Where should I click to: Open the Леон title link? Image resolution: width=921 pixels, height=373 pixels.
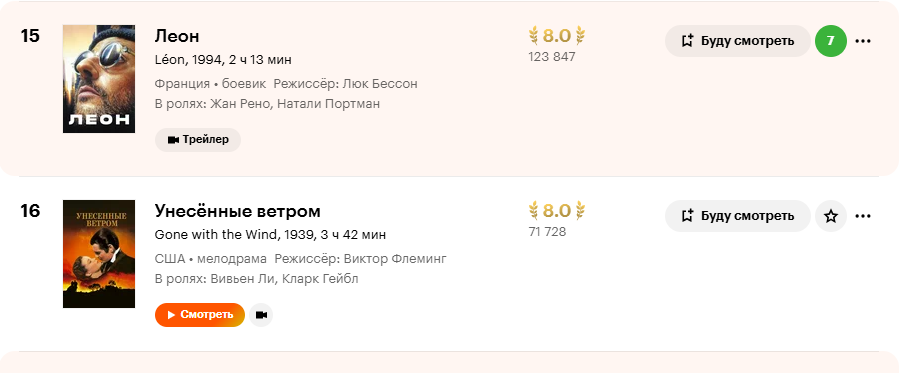coord(177,36)
